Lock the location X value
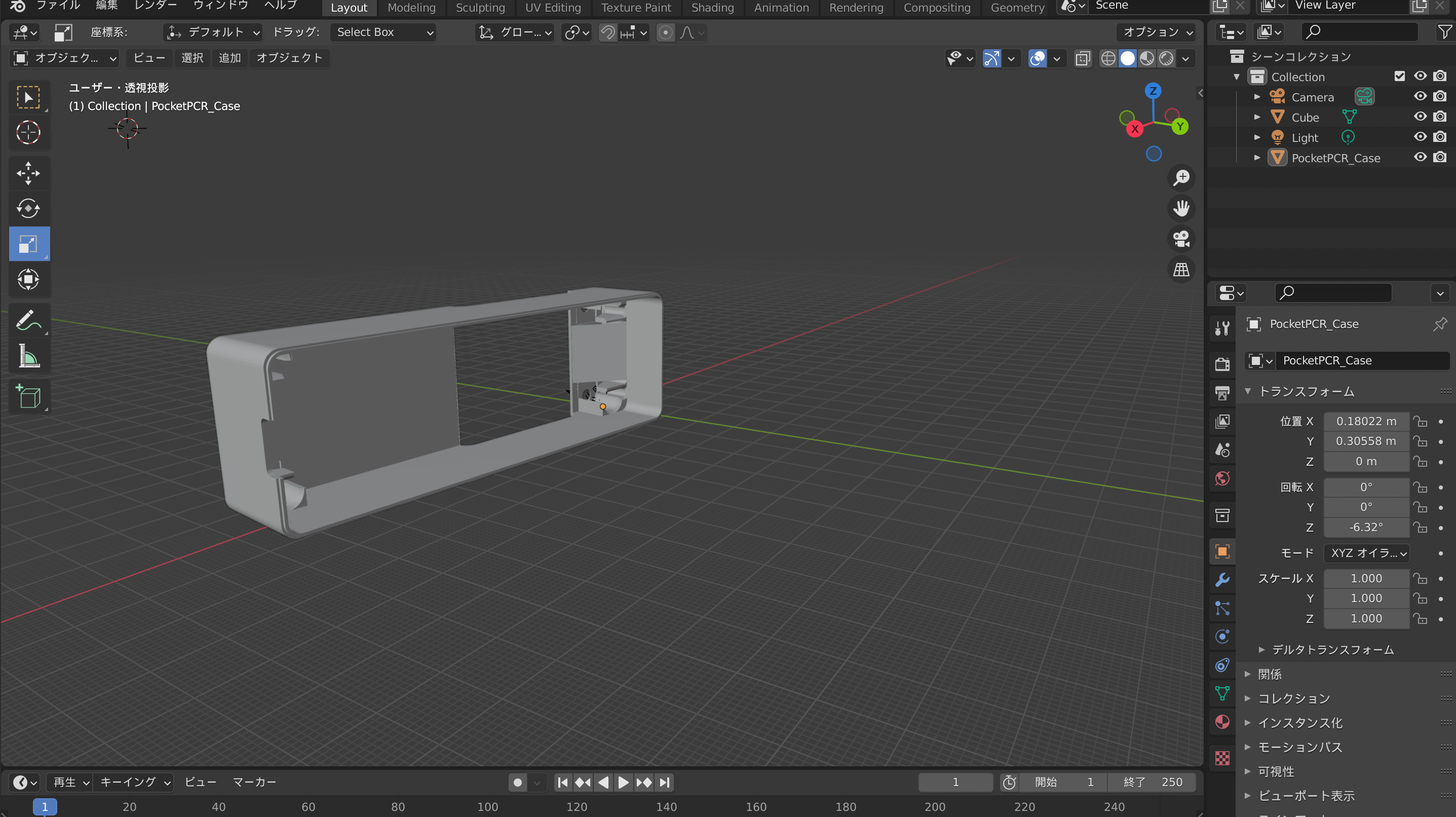 (x=1421, y=421)
